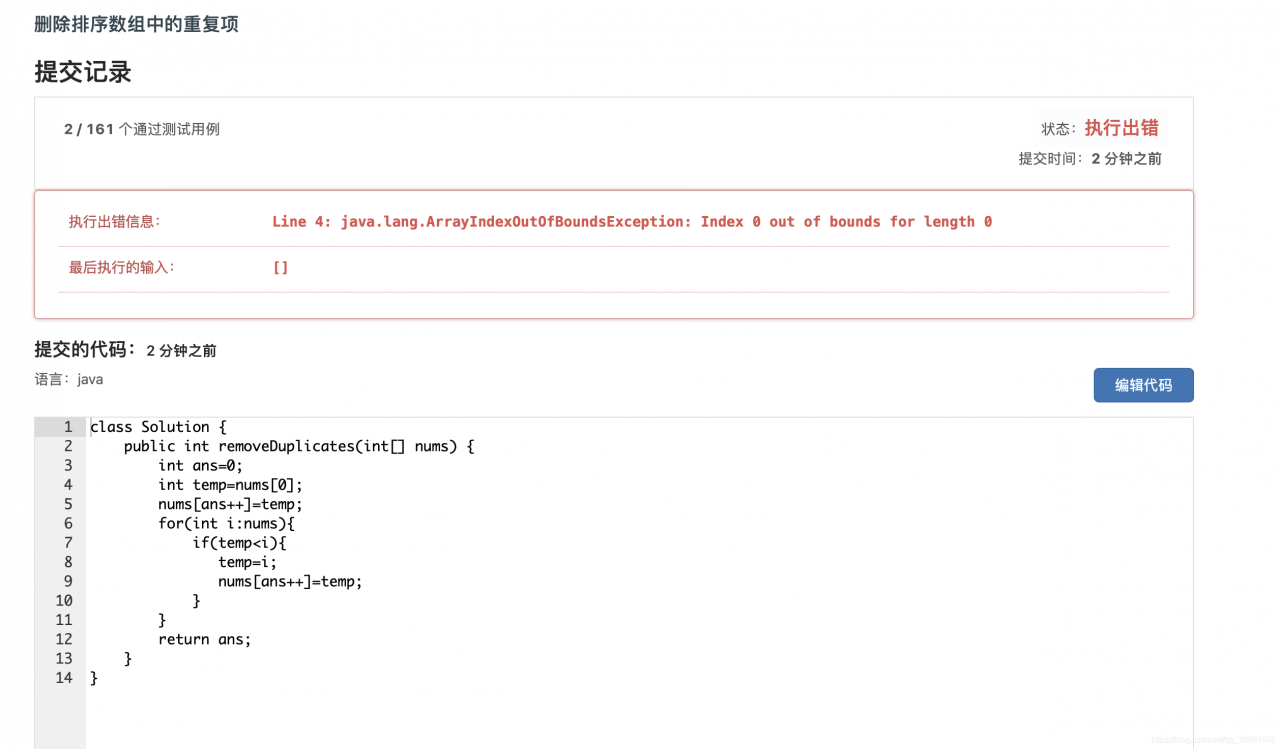
Task: Click the ArrayIndexOutOfBoundsException error message
Action: tap(632, 222)
